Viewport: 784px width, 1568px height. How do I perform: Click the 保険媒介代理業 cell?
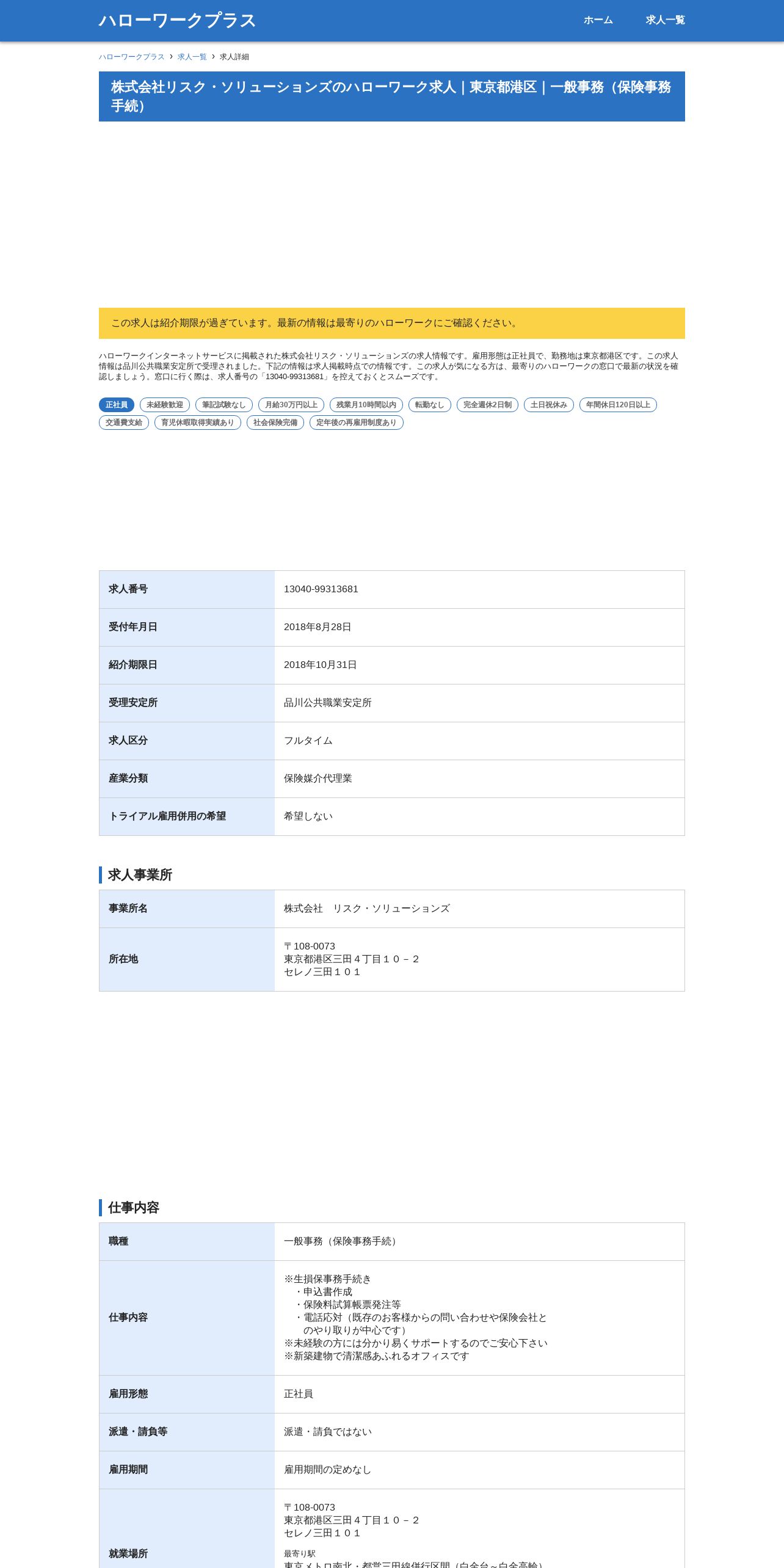(479, 779)
